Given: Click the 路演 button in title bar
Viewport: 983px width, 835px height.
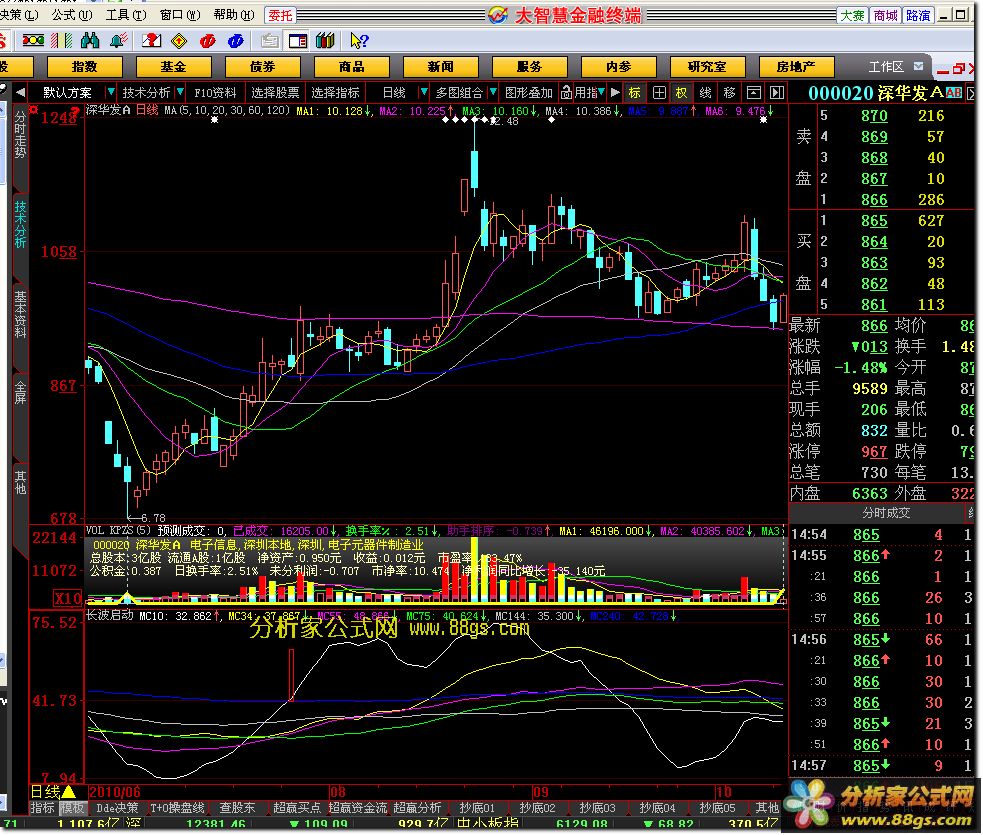Looking at the screenshot, I should point(918,15).
